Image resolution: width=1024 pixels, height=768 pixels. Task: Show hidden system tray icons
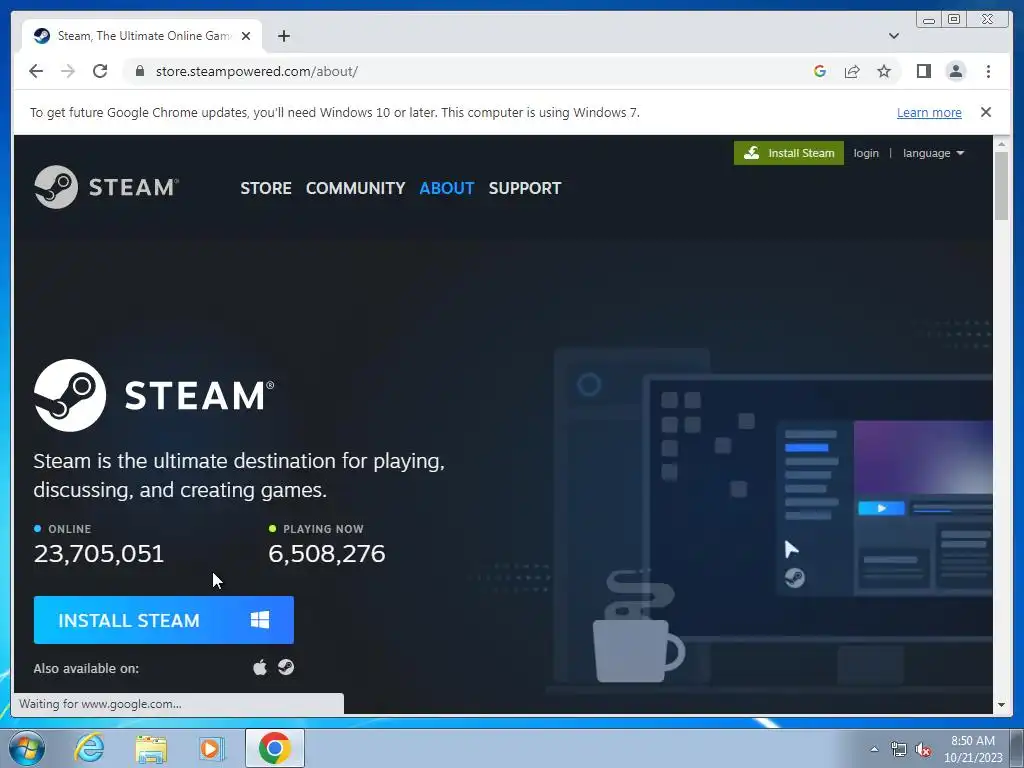[x=874, y=749]
